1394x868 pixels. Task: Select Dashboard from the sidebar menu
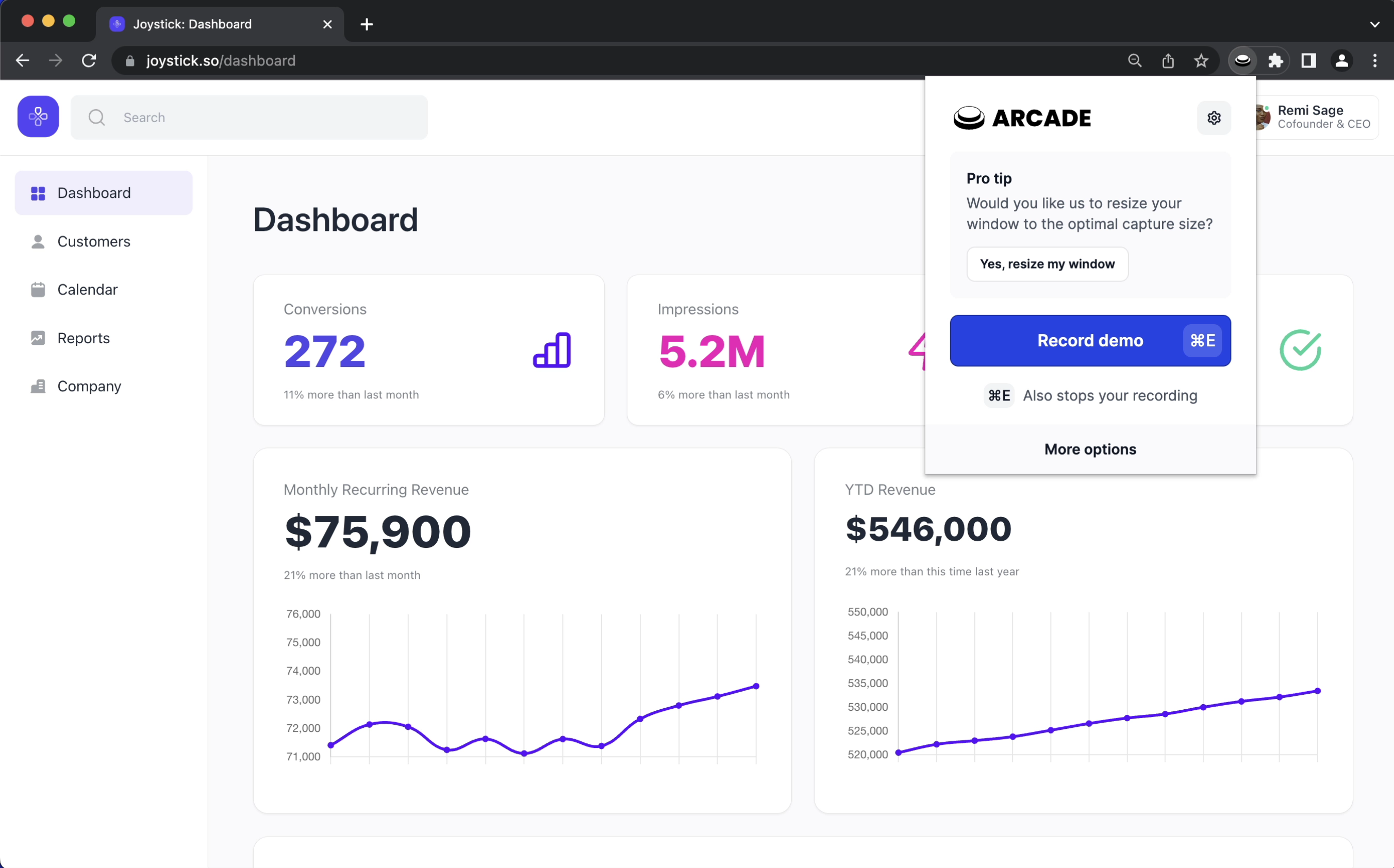point(104,193)
